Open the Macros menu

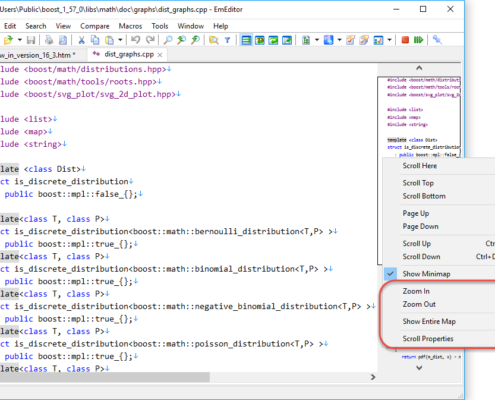(x=130, y=26)
